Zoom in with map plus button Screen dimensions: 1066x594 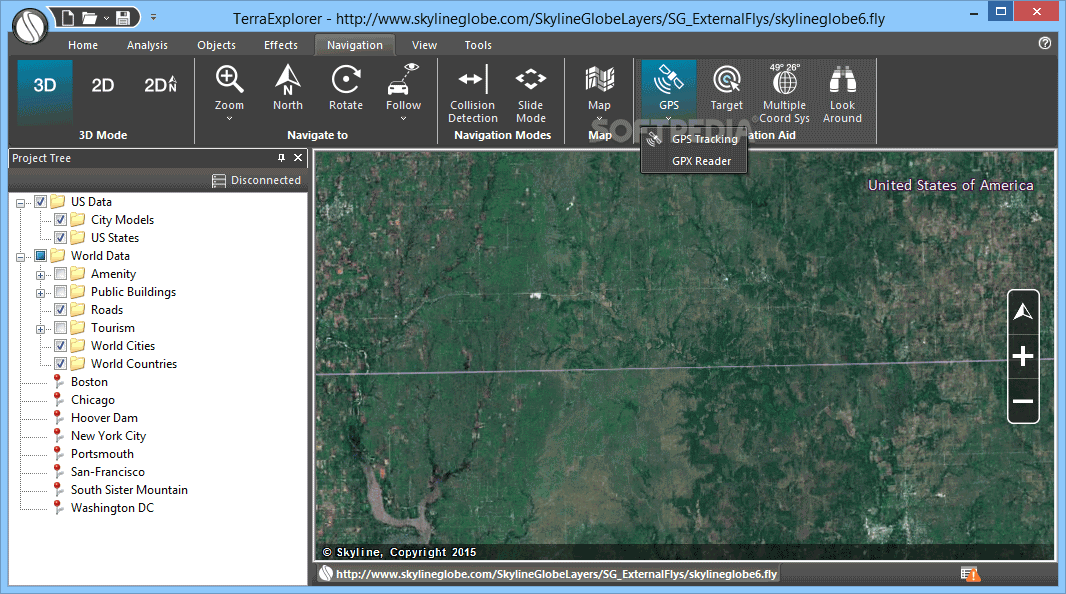1023,356
